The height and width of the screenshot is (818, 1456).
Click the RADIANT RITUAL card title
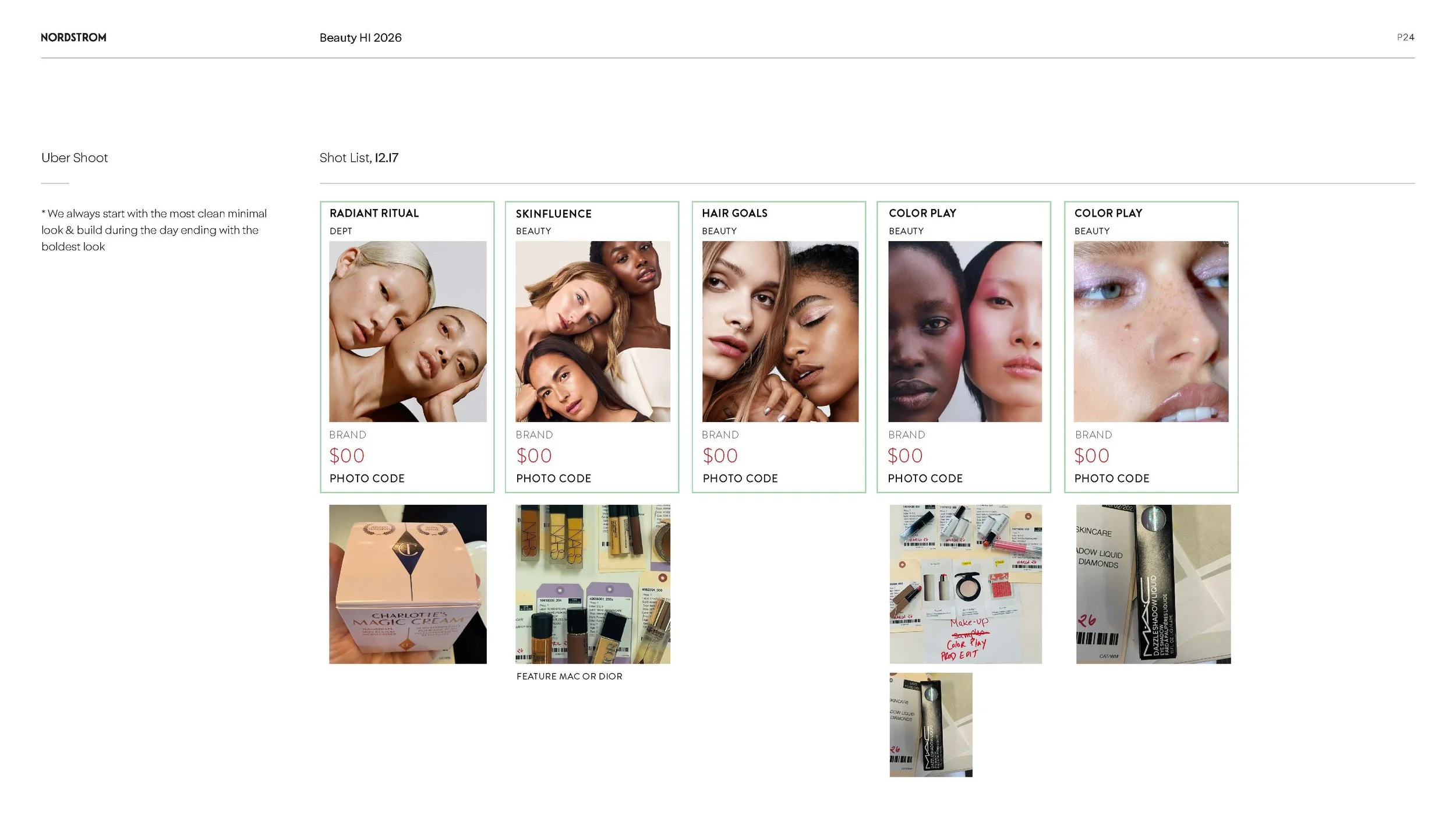[x=374, y=213]
